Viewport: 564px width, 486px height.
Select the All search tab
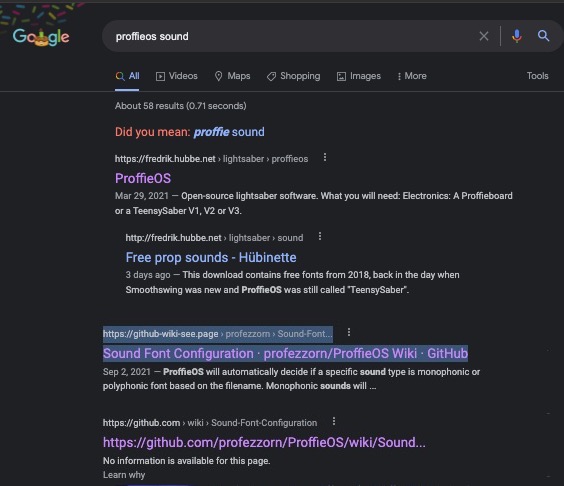tap(127, 76)
